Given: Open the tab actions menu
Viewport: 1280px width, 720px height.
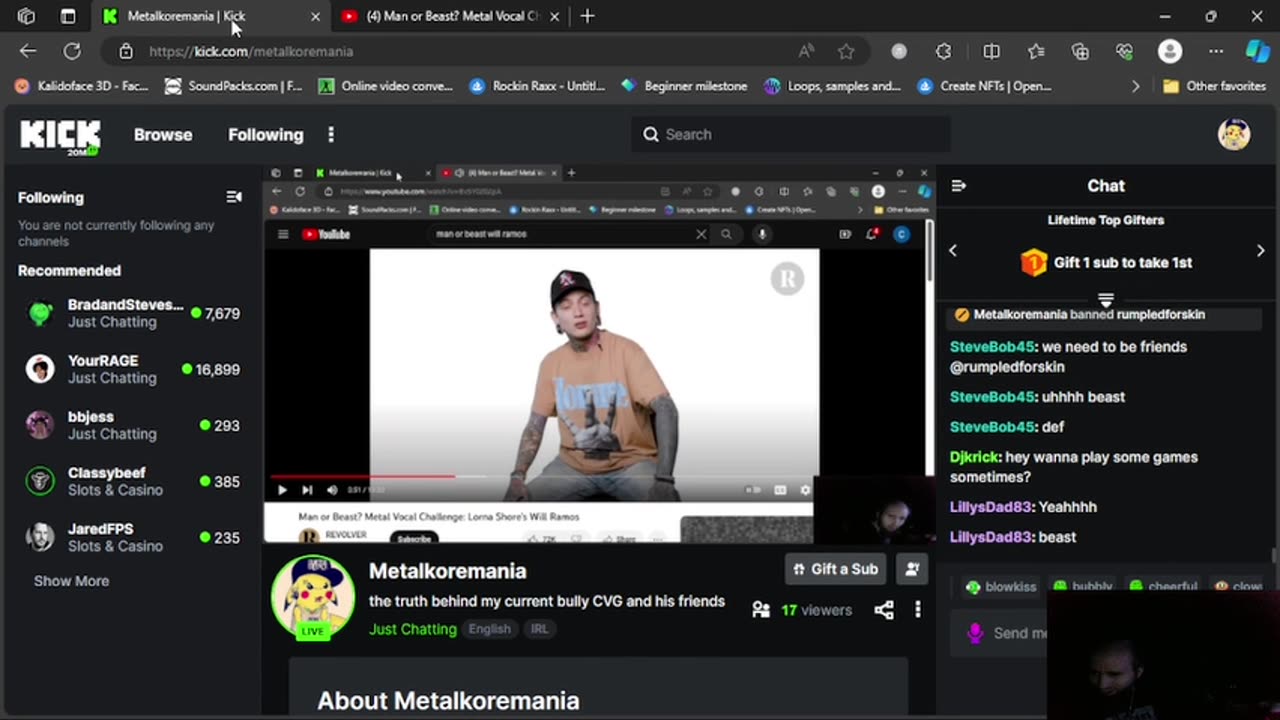Looking at the screenshot, I should point(67,16).
